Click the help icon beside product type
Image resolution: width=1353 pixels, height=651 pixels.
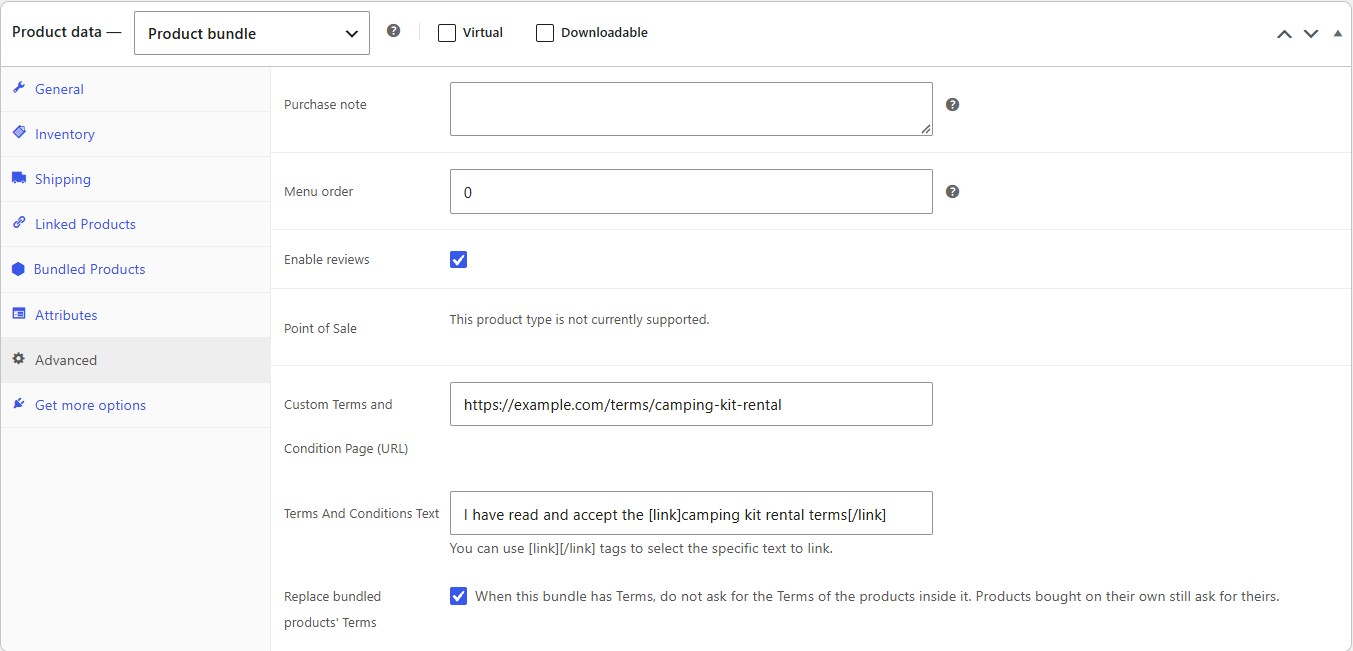pos(394,31)
